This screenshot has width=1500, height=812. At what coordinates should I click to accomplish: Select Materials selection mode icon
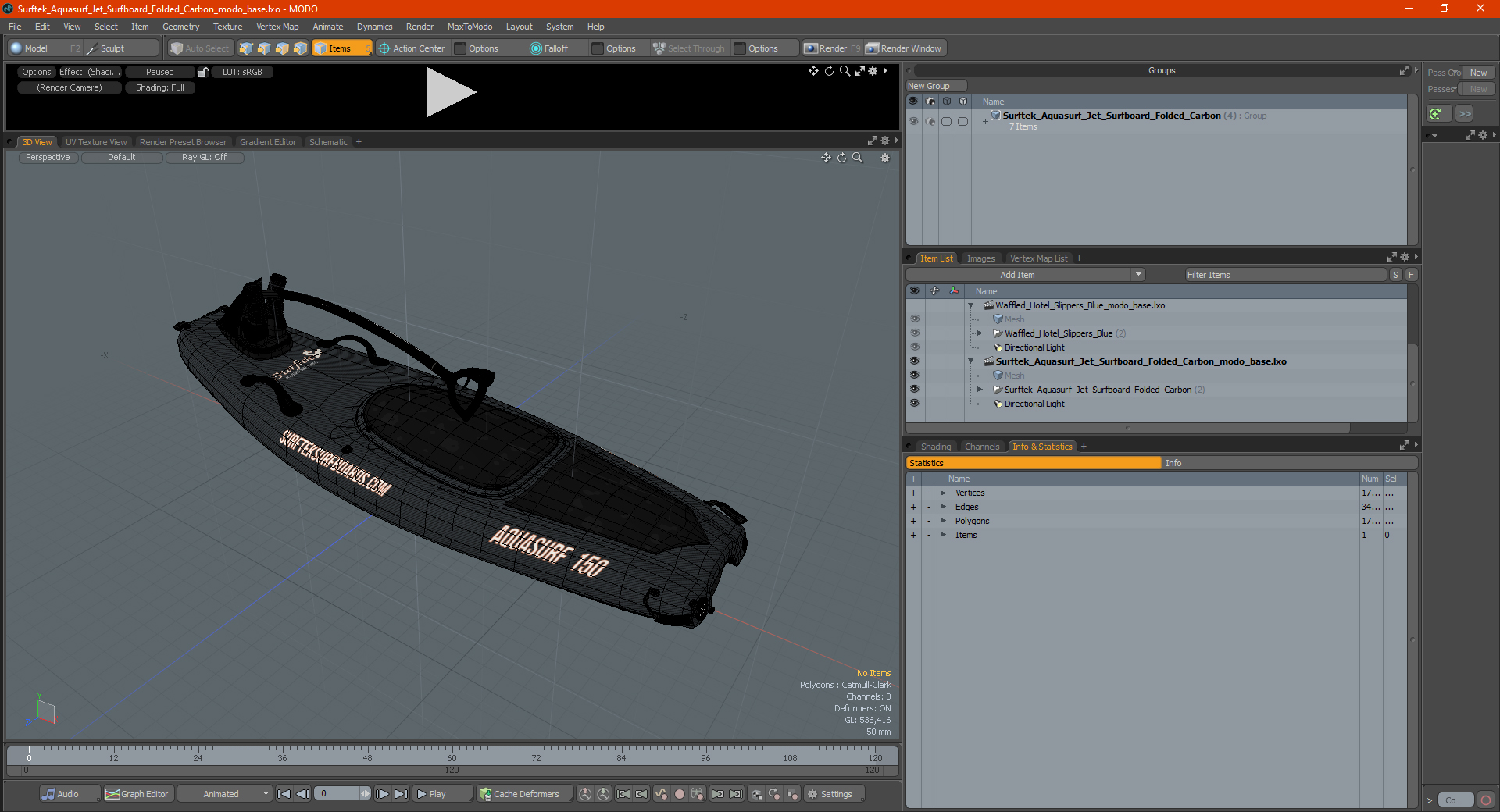click(x=300, y=48)
